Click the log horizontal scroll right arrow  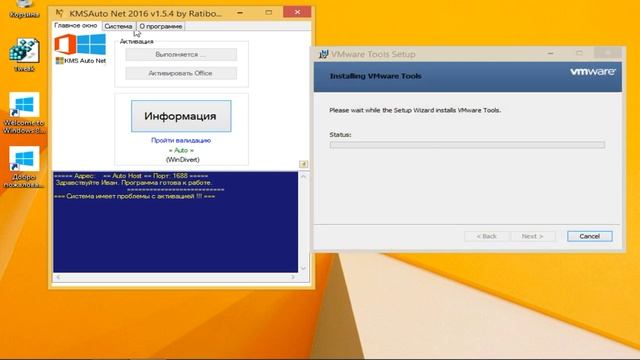click(293, 277)
